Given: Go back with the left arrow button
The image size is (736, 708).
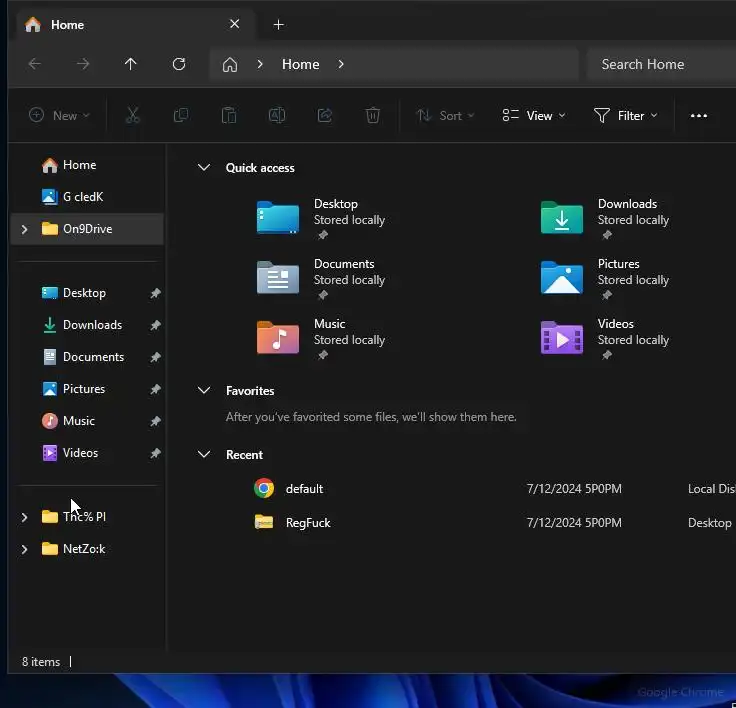Looking at the screenshot, I should click(x=35, y=64).
